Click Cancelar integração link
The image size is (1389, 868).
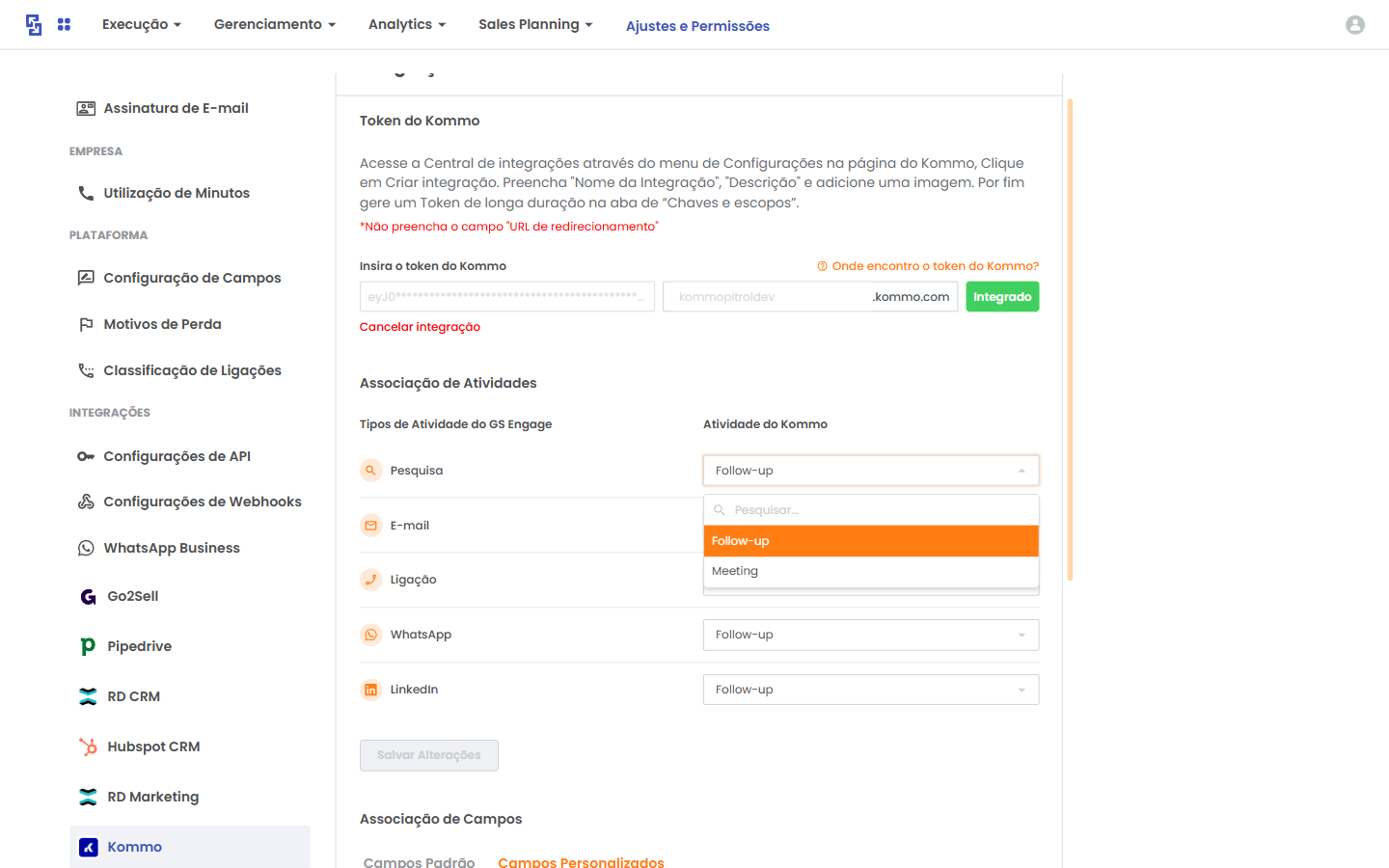click(x=420, y=327)
